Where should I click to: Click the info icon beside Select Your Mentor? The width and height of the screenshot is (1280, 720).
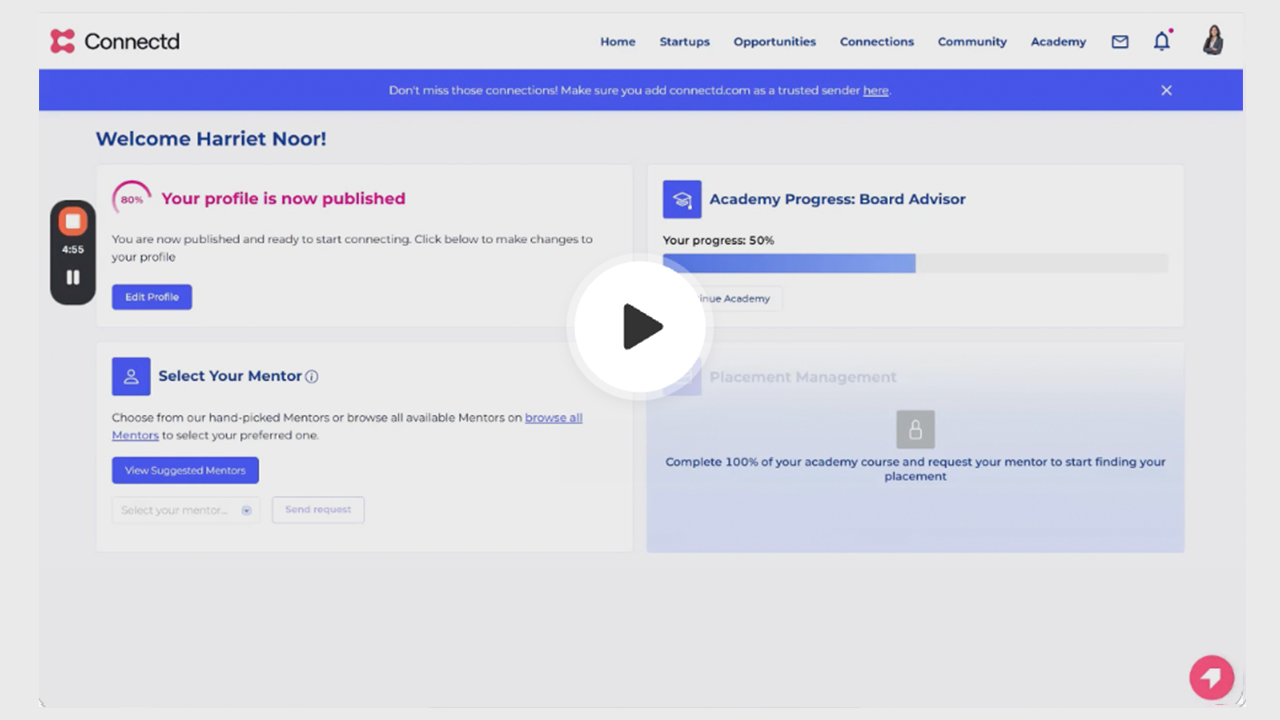click(312, 377)
